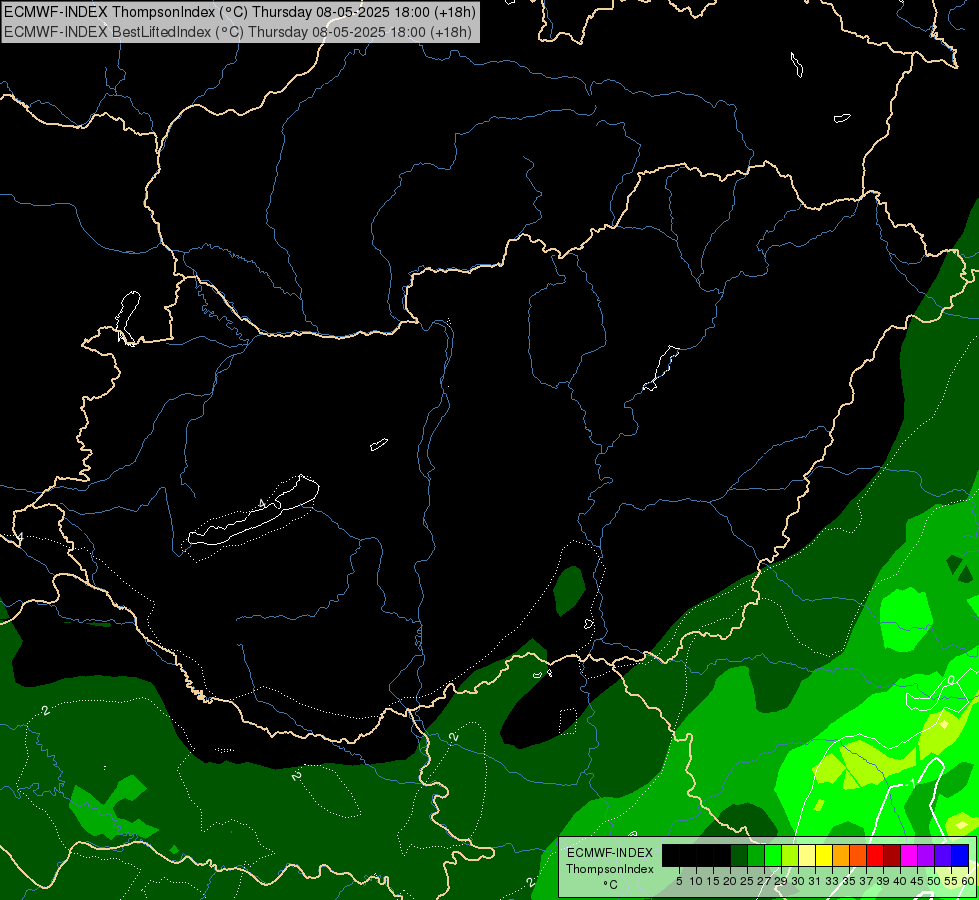Click legend tick value '60'
The width and height of the screenshot is (979, 900).
click(968, 881)
